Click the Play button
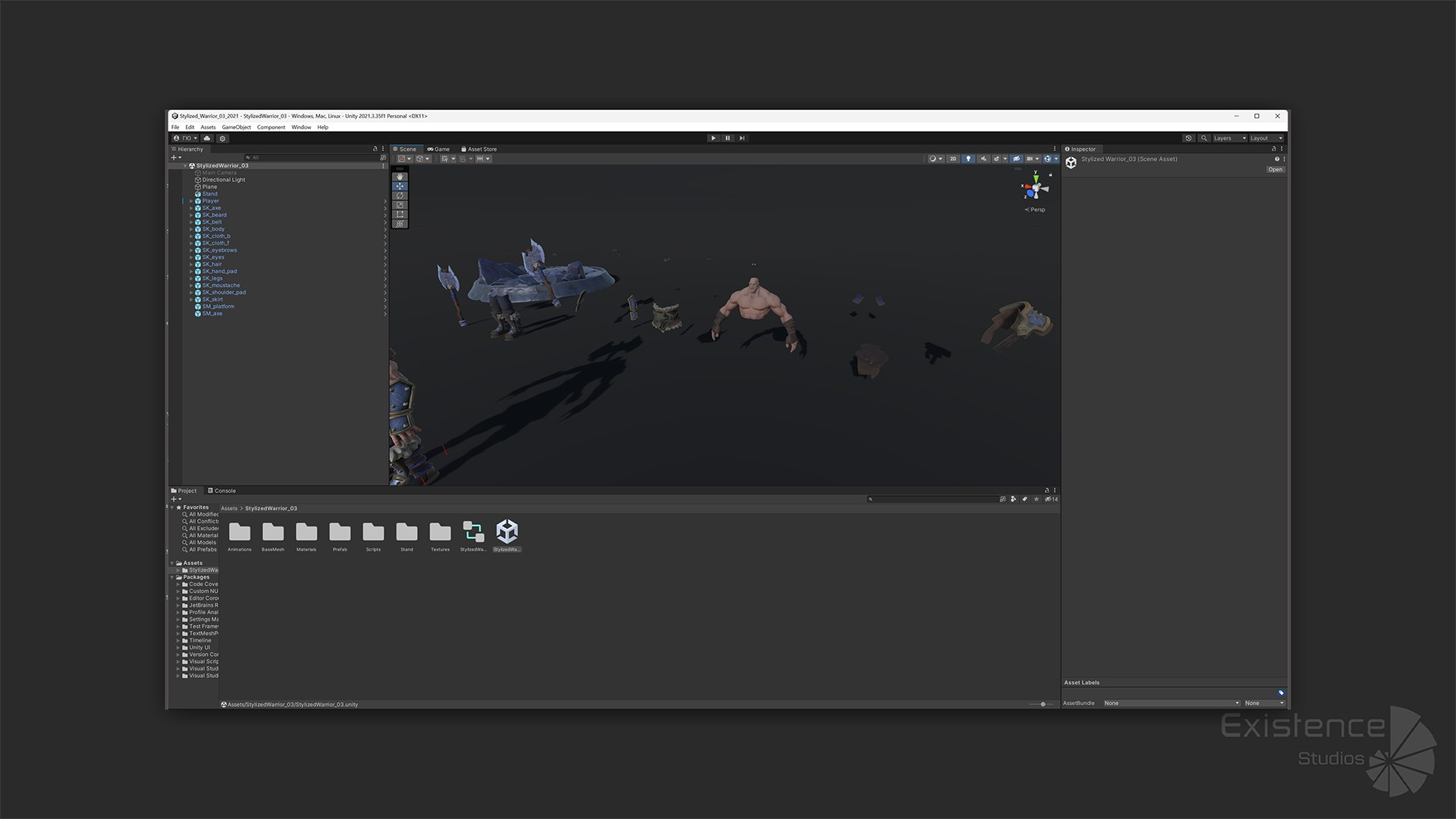1456x819 pixels. point(713,138)
